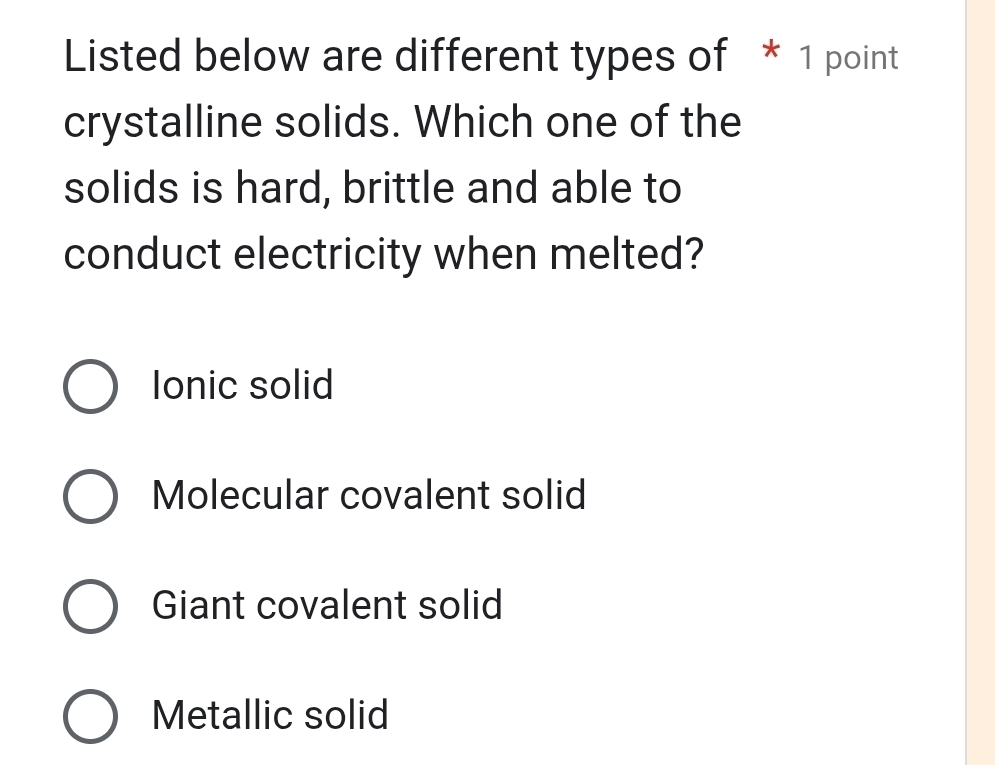
Task: Click the Ionic solid answer label
Action: click(242, 387)
